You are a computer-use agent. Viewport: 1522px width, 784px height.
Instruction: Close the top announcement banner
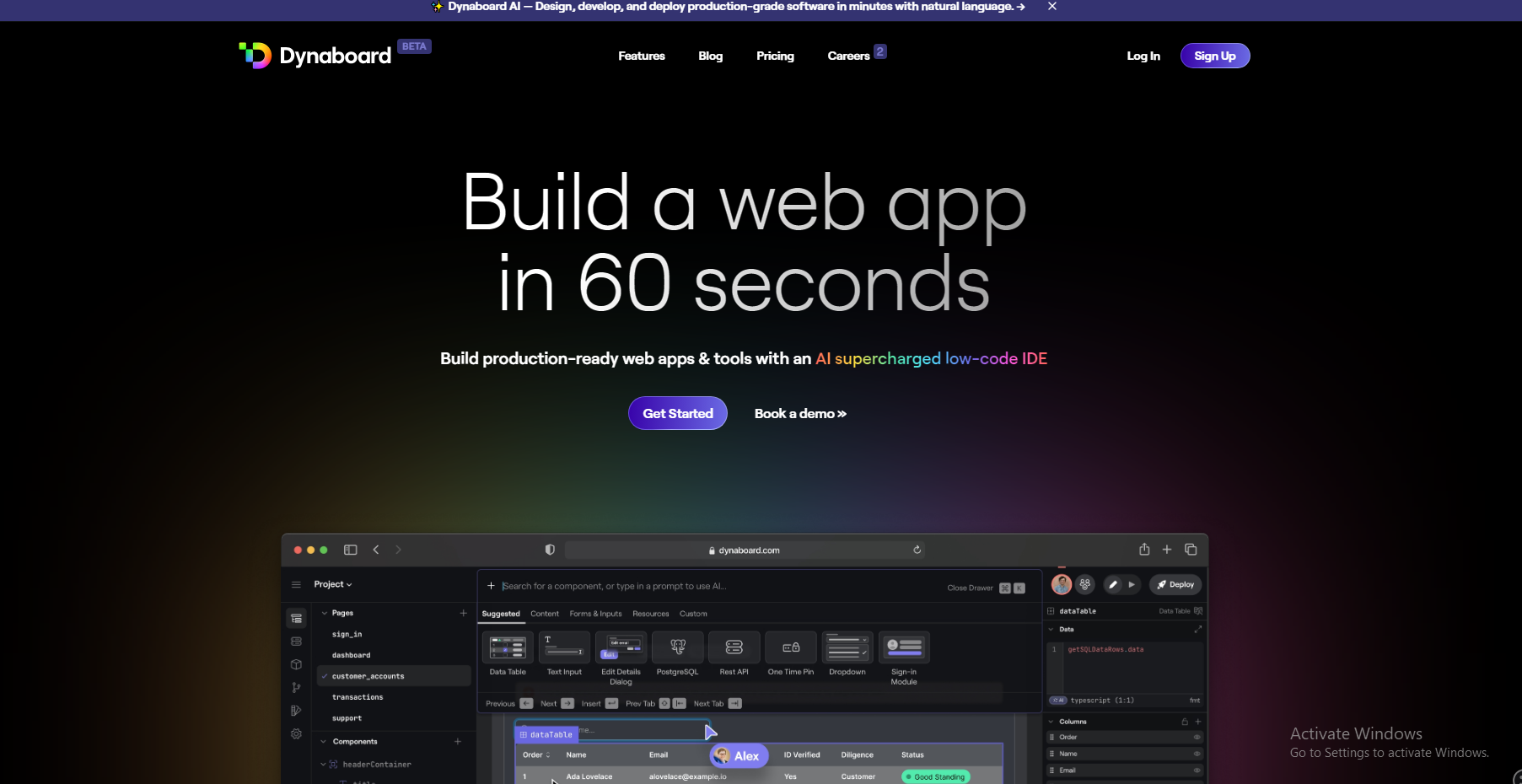pos(1052,6)
